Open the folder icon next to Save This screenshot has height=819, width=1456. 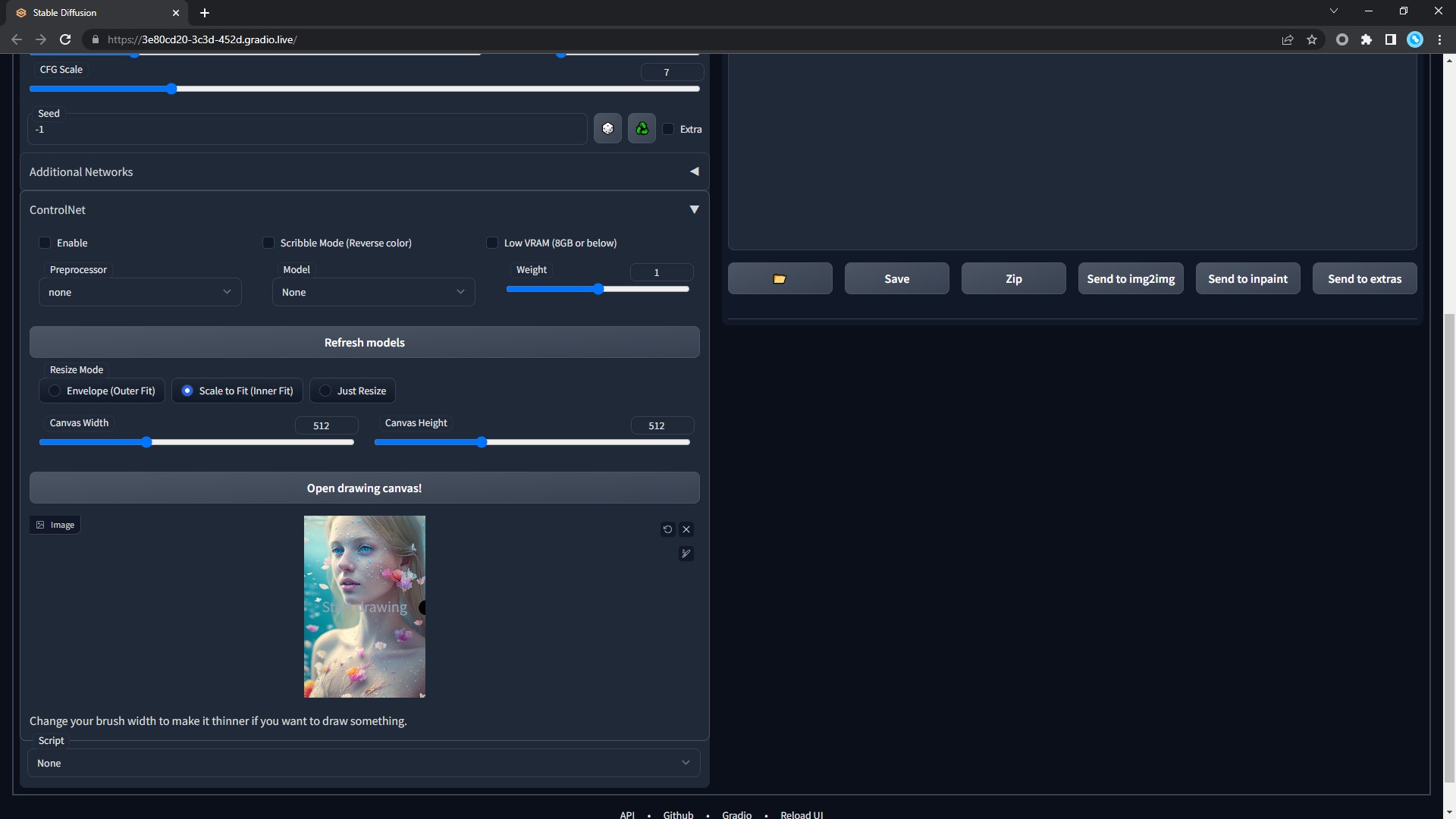[780, 278]
